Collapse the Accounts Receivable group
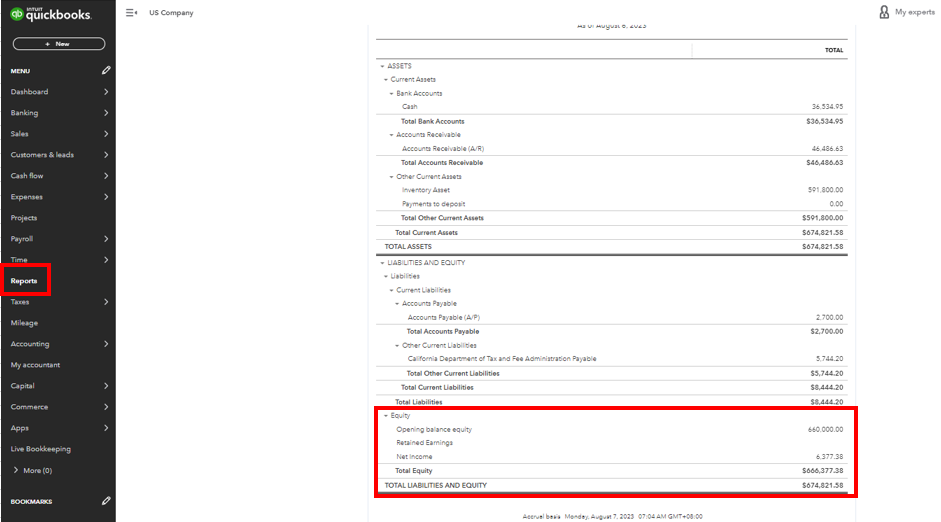 pos(391,135)
